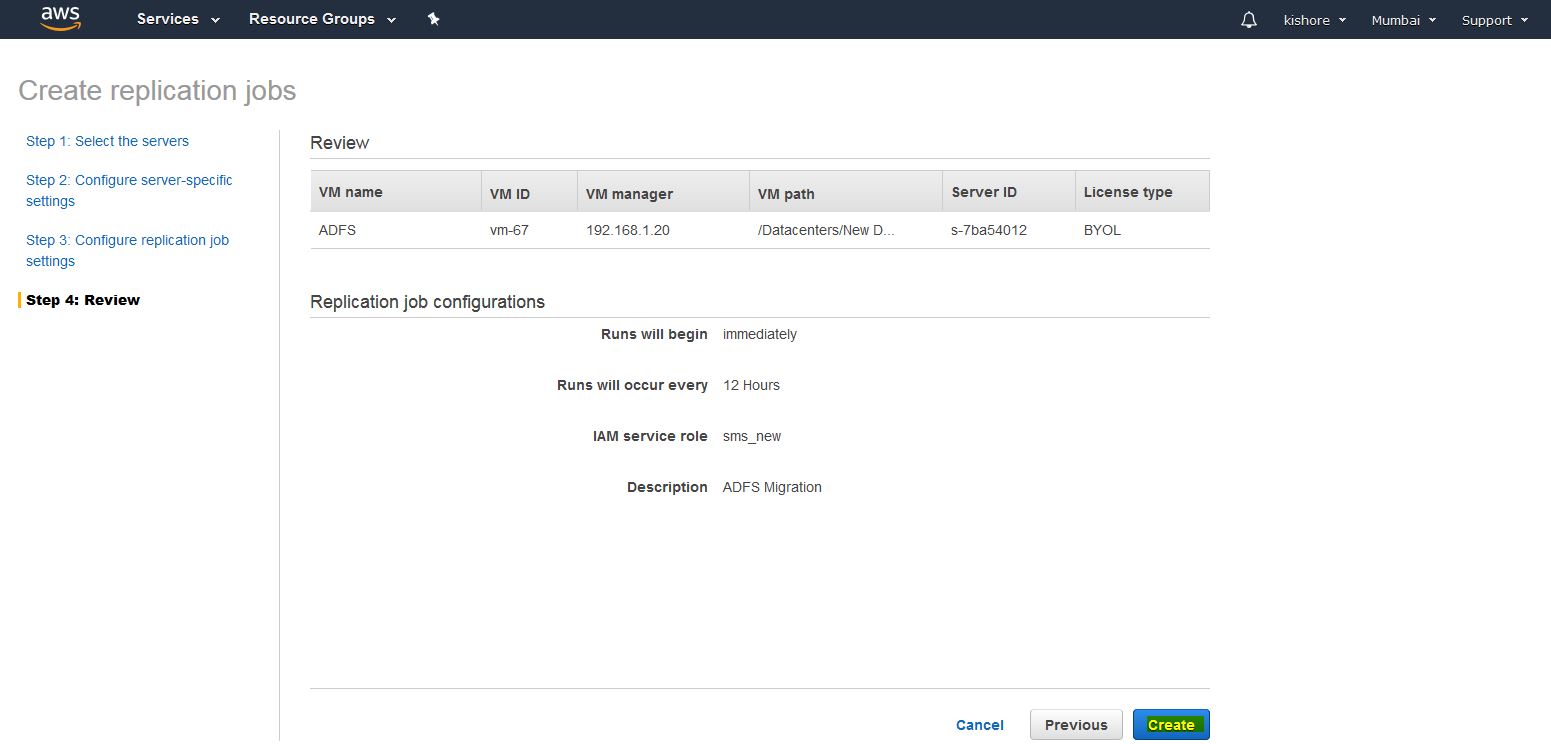The width and height of the screenshot is (1551, 744).
Task: Expand the Services dropdown menu
Action: pos(178,19)
